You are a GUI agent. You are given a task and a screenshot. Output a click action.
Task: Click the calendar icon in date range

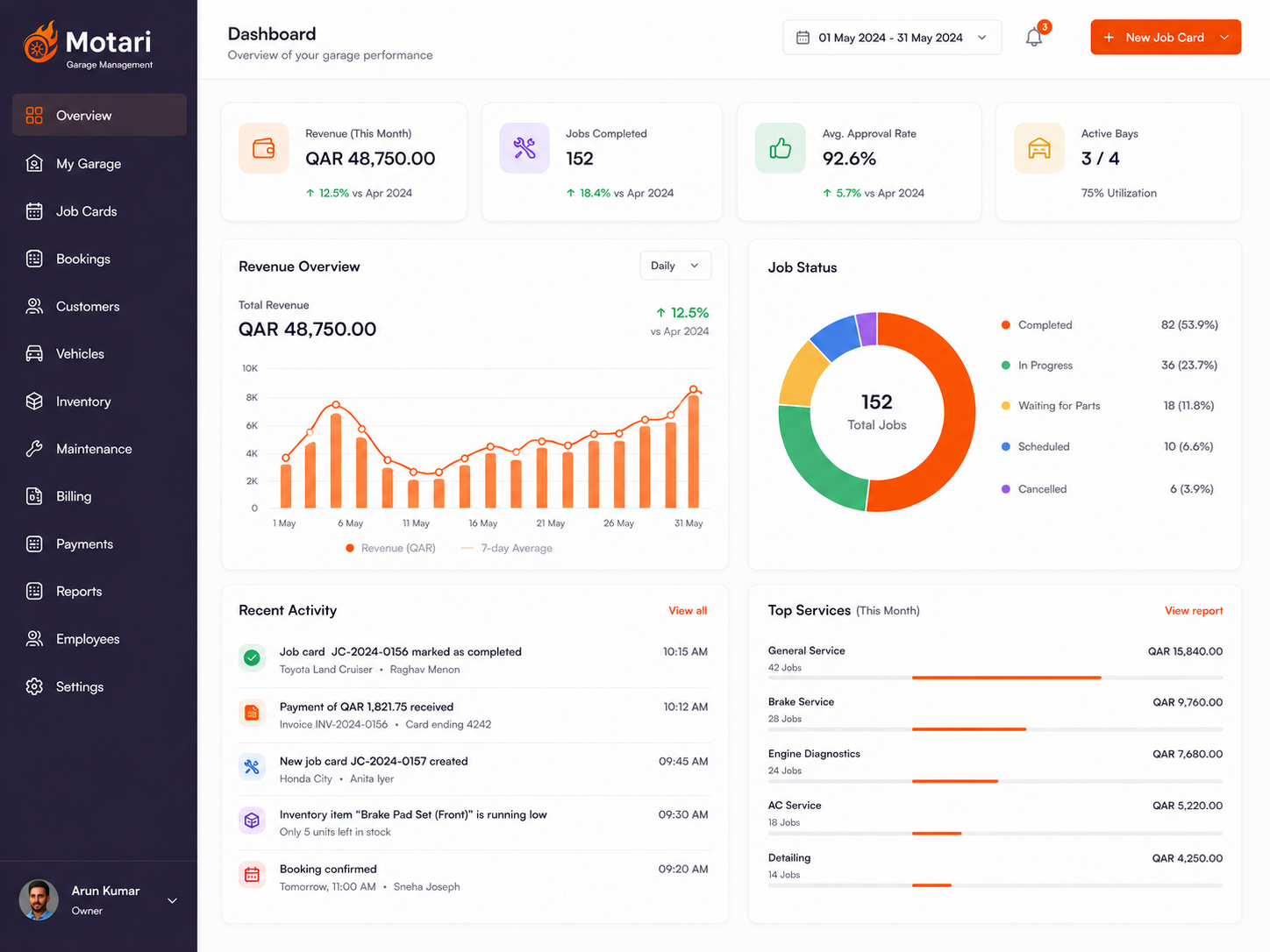[803, 38]
